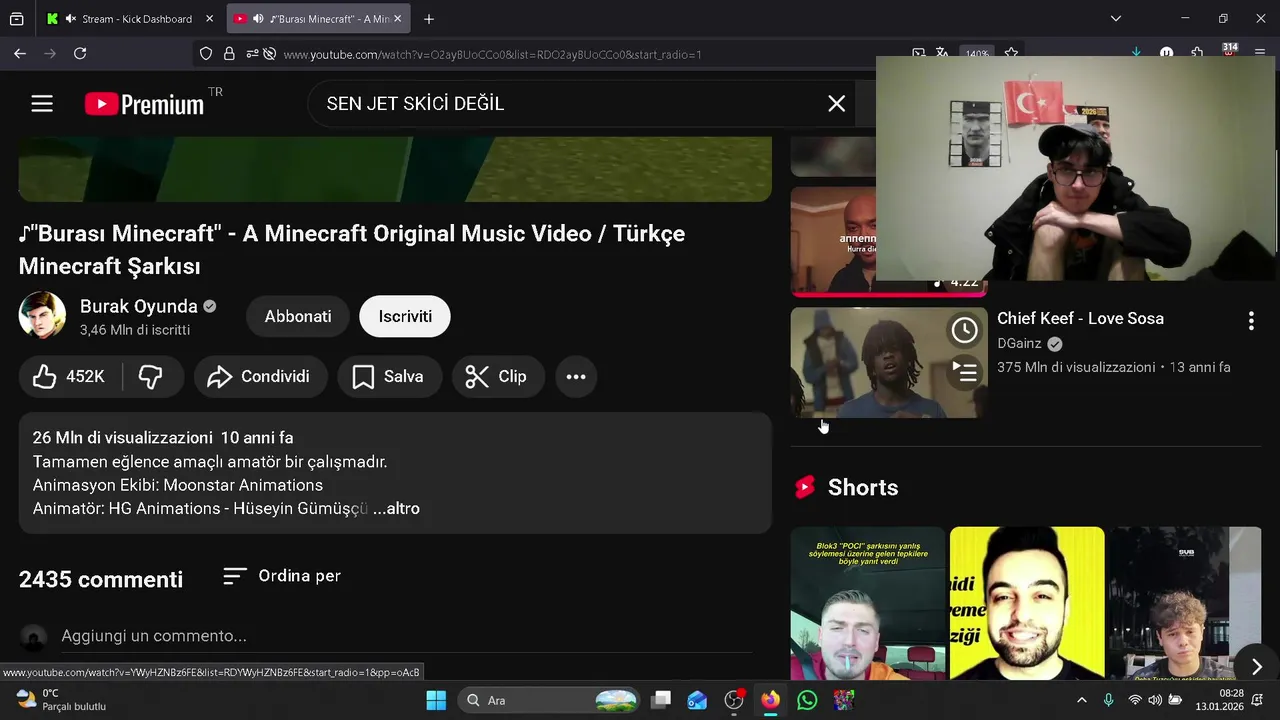Open page translation icon in address bar
This screenshot has height=720, width=1280.
tap(942, 53)
